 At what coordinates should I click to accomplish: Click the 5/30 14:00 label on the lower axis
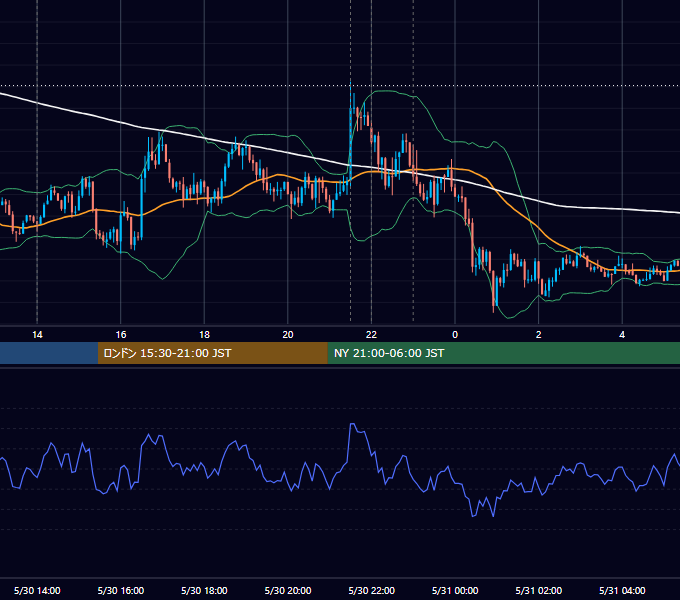[37, 590]
